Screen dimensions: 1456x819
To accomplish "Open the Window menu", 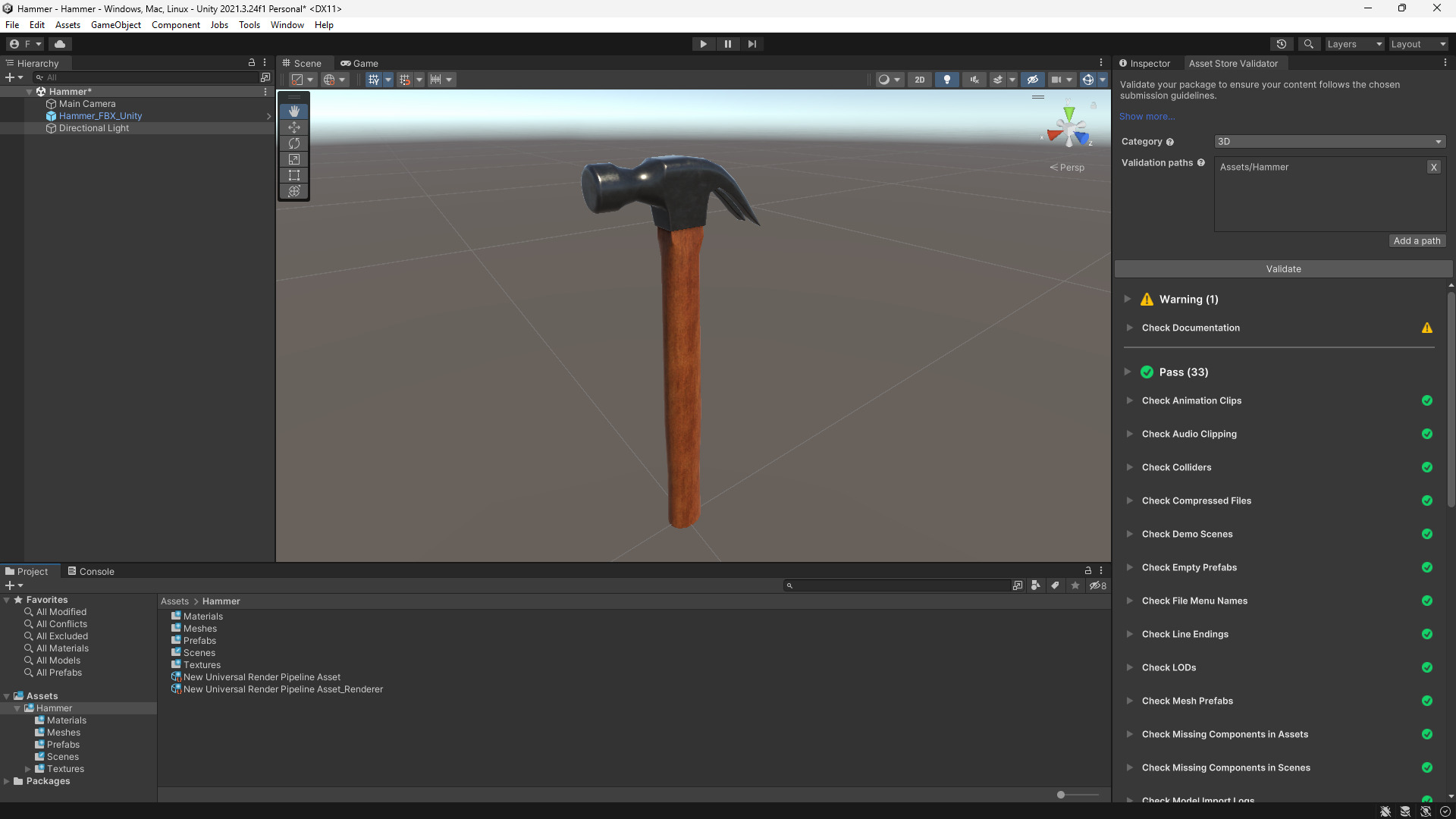I will pyautogui.click(x=287, y=25).
